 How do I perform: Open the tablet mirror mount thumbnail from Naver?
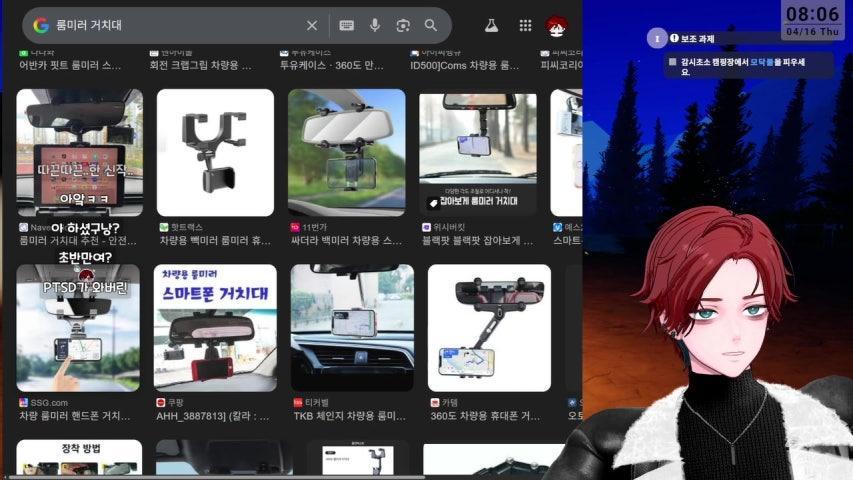click(80, 152)
